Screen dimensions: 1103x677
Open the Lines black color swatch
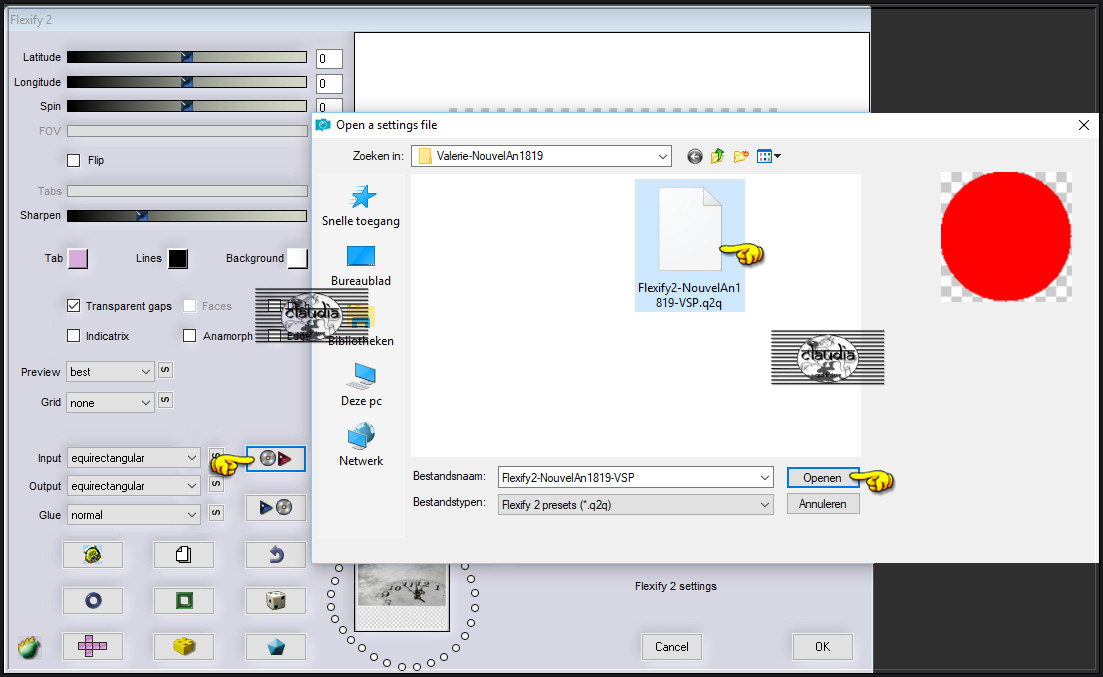click(x=178, y=258)
